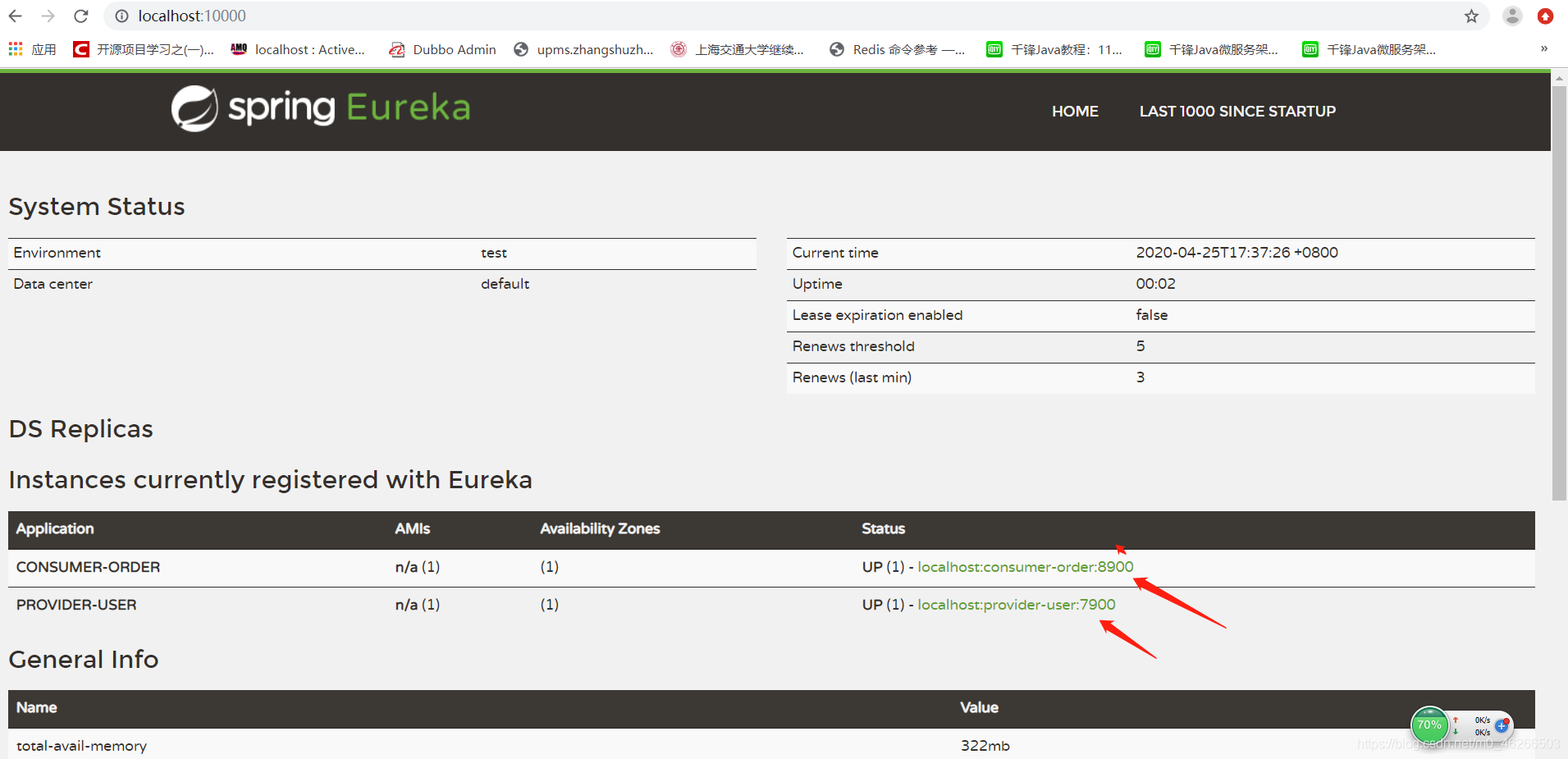Click the Availability Zones column header
Image resolution: width=1568 pixels, height=759 pixels.
pyautogui.click(x=600, y=528)
